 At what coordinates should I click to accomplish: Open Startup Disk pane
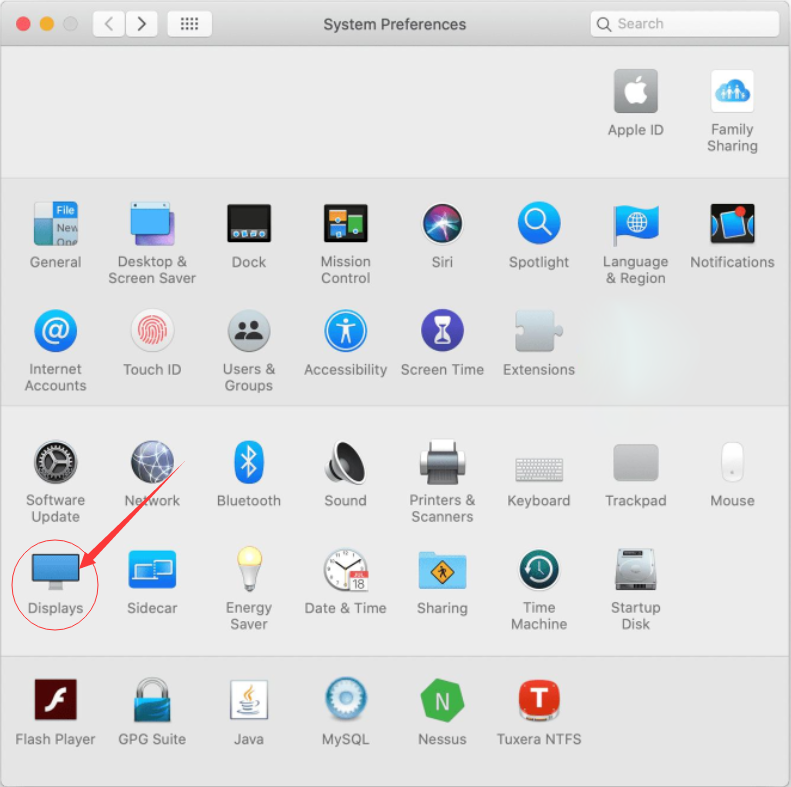[636, 570]
